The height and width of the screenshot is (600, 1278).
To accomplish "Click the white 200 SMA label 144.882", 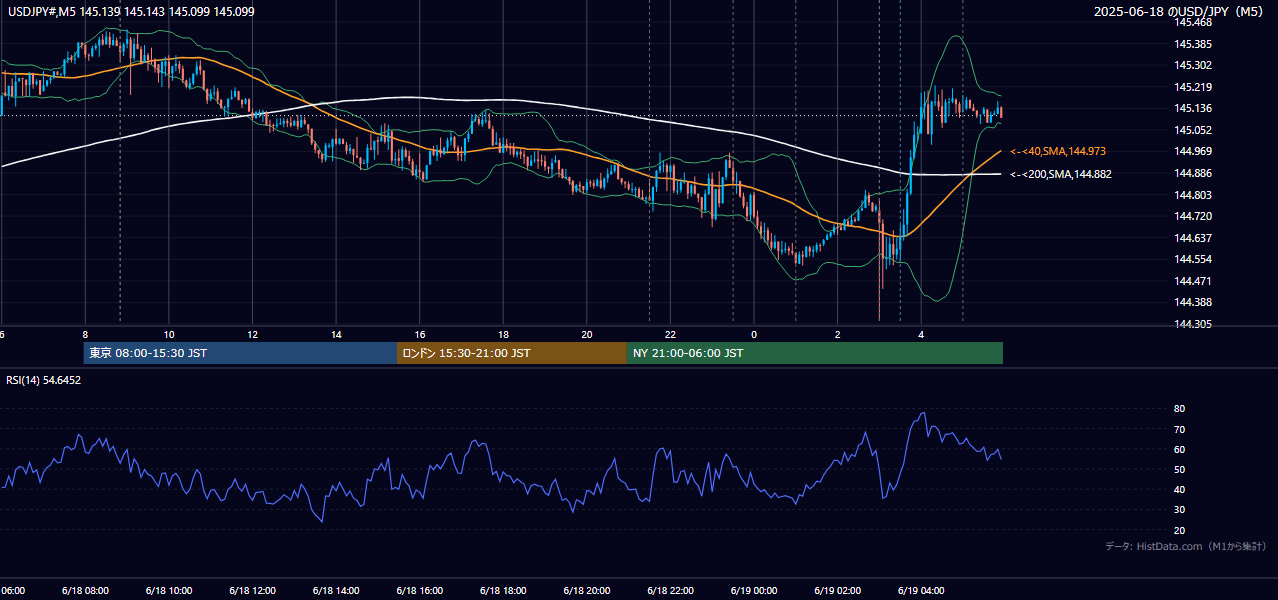I will click(x=1060, y=174).
